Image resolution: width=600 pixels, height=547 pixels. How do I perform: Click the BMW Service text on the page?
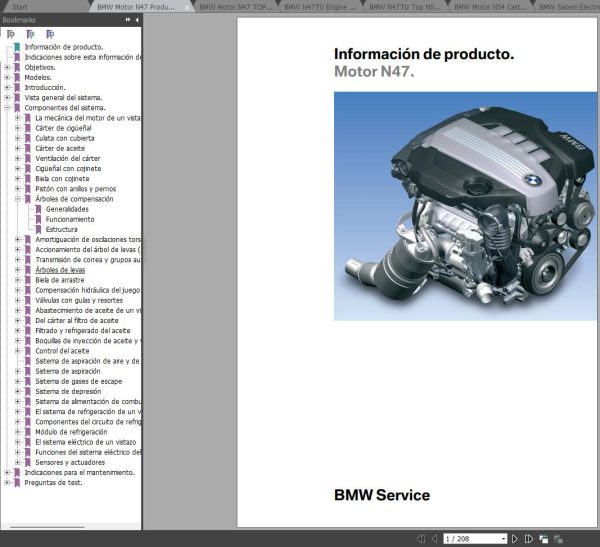tap(382, 495)
